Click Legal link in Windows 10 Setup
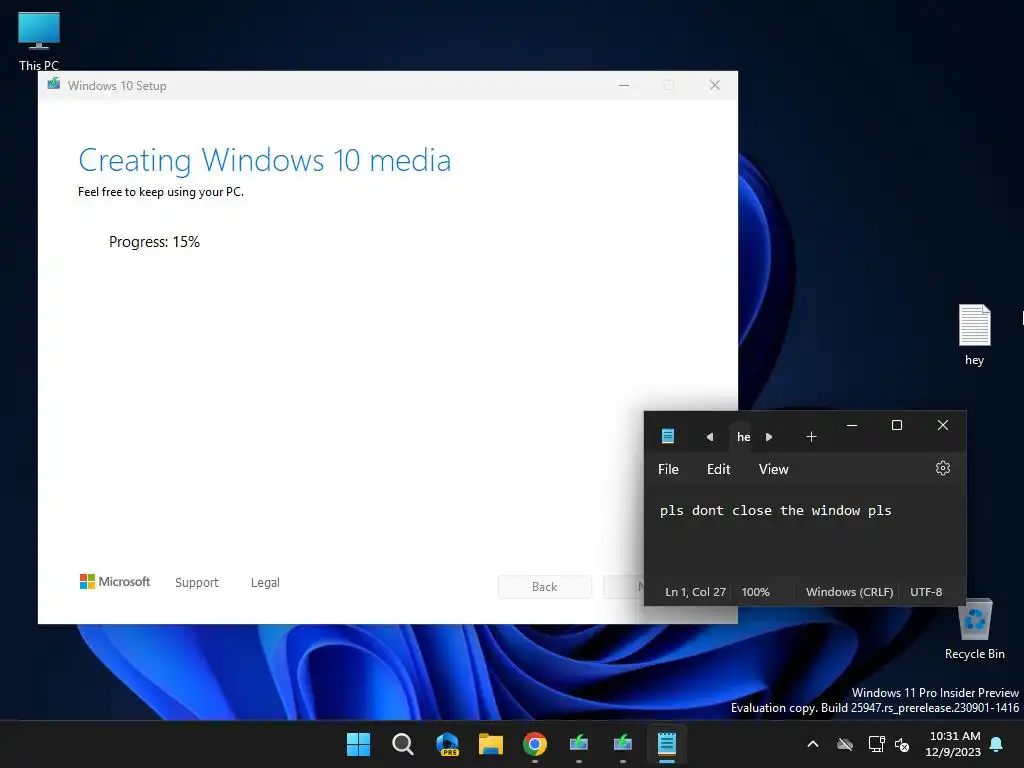 pos(265,583)
